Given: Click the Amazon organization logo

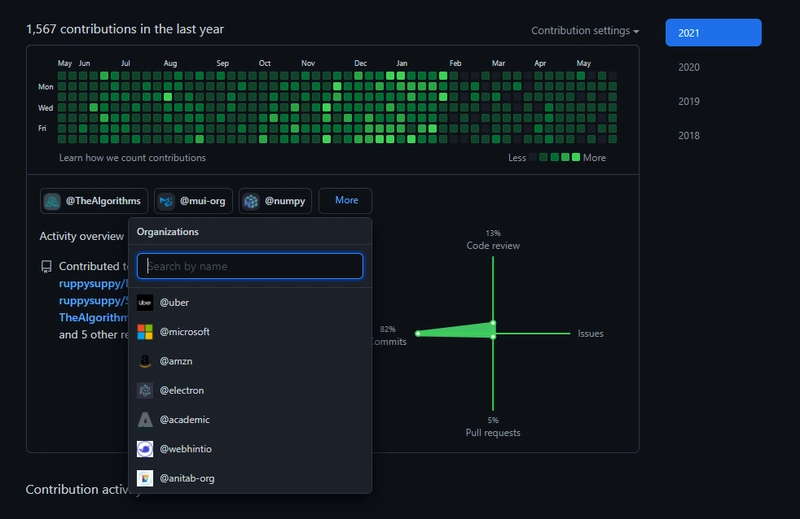Looking at the screenshot, I should [x=145, y=361].
